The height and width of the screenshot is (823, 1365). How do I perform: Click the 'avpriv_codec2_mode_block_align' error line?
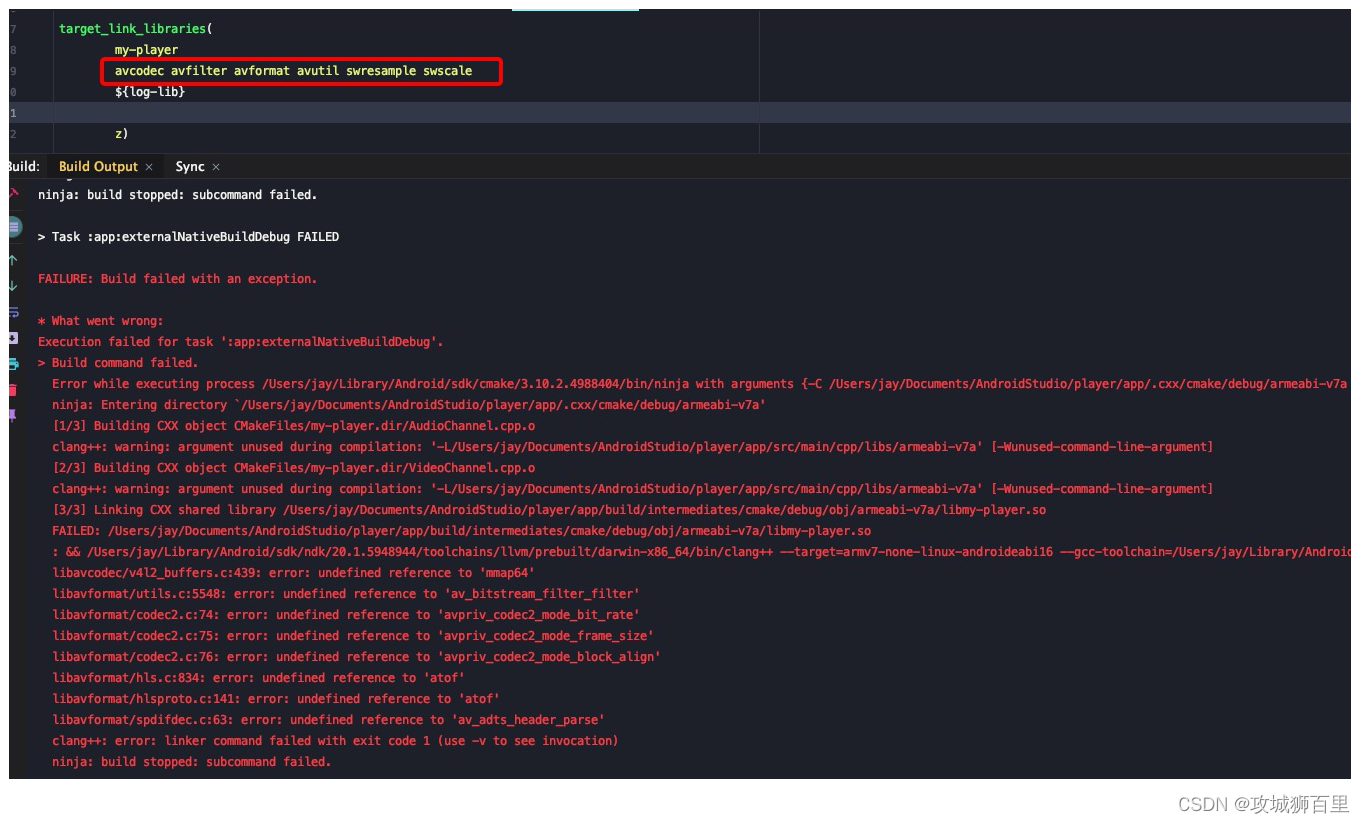(356, 657)
